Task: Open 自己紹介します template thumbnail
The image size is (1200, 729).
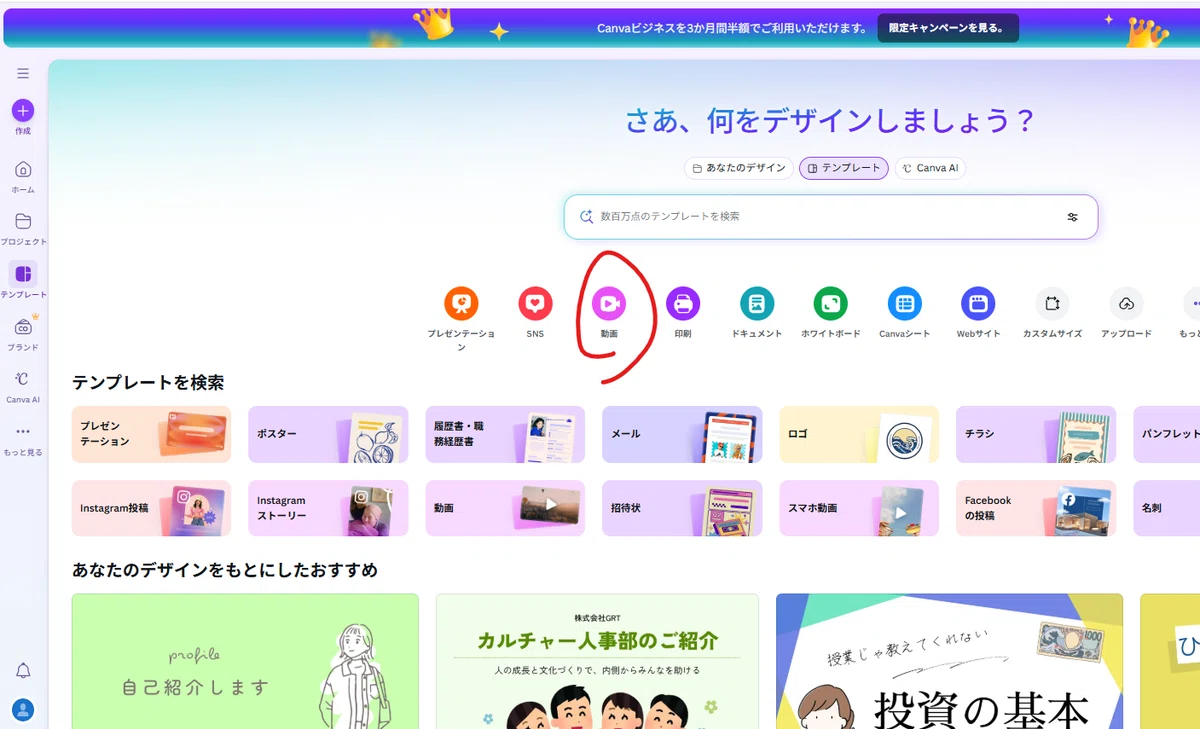Action: point(245,661)
